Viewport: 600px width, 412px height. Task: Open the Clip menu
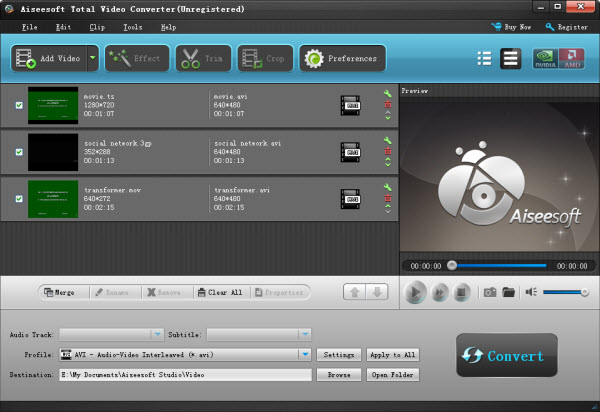pos(96,27)
